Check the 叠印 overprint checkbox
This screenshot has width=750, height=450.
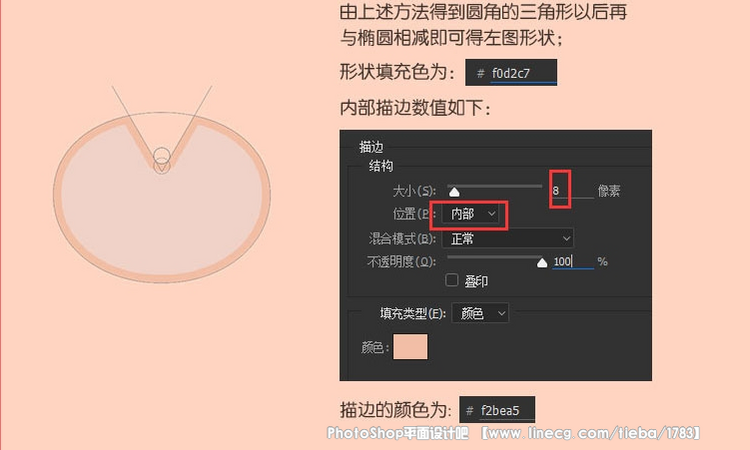tap(452, 280)
